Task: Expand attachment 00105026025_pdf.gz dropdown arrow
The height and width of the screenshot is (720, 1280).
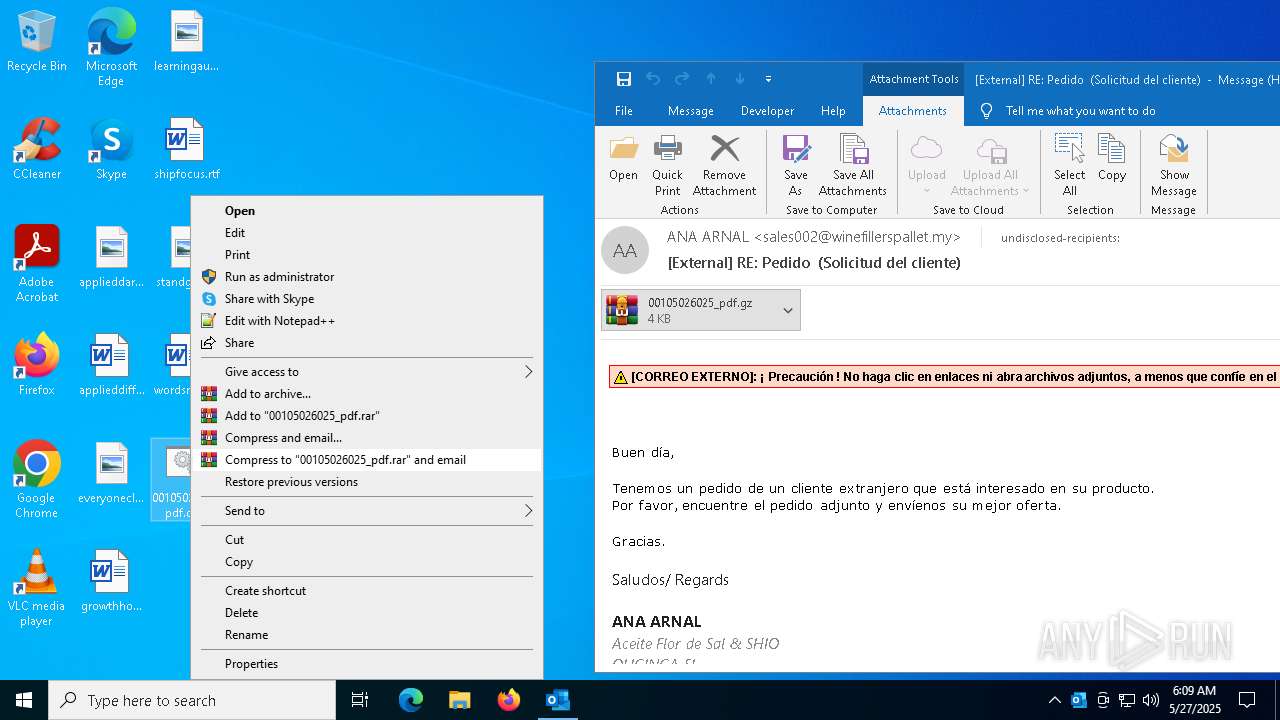Action: point(788,310)
